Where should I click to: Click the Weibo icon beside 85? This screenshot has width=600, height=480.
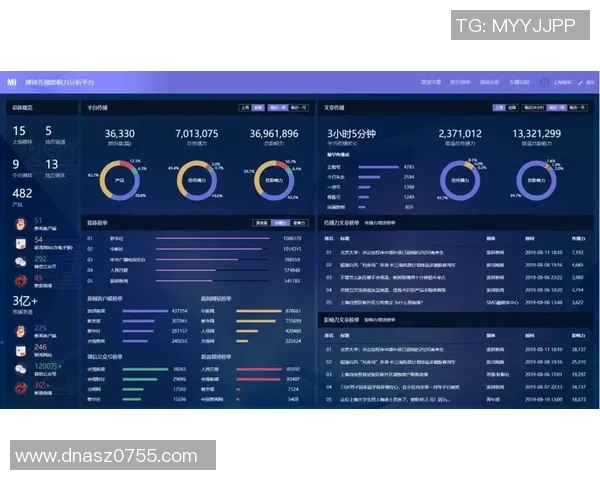coord(21,280)
